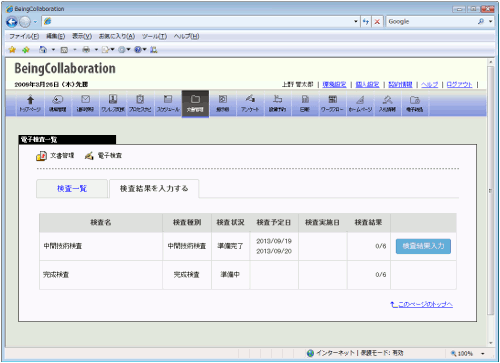The image size is (500, 363).
Task: Open the ツール(T) menu
Action: [154, 36]
